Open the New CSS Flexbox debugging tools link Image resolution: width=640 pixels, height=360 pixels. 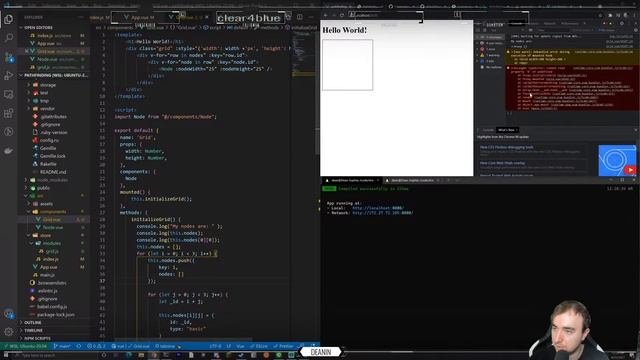click(x=507, y=147)
